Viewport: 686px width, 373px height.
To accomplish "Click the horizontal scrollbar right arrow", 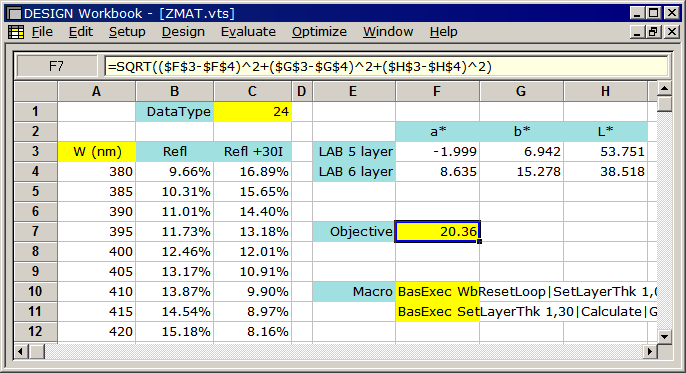I will [x=650, y=351].
